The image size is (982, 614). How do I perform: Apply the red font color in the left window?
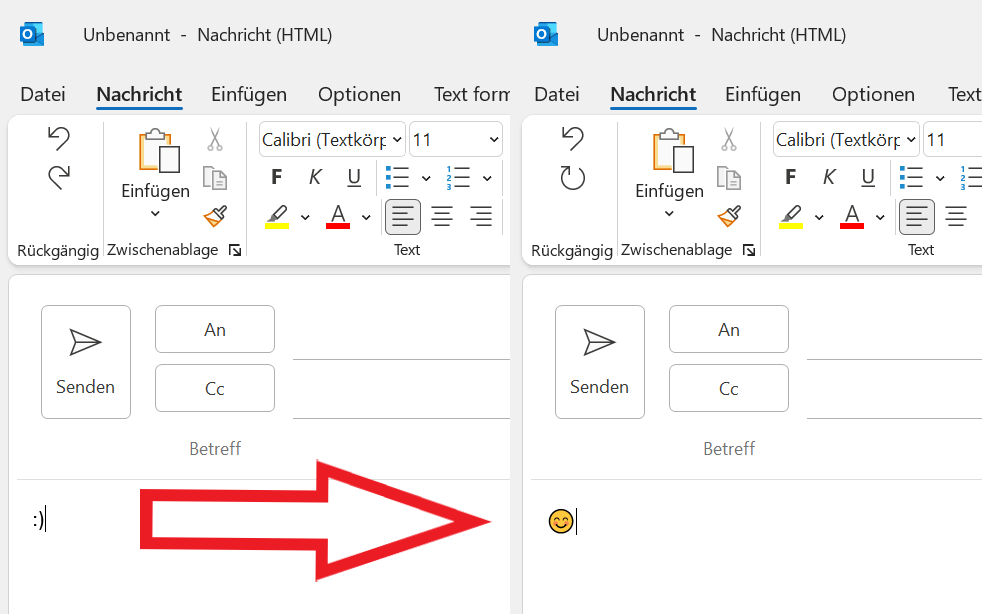point(338,215)
